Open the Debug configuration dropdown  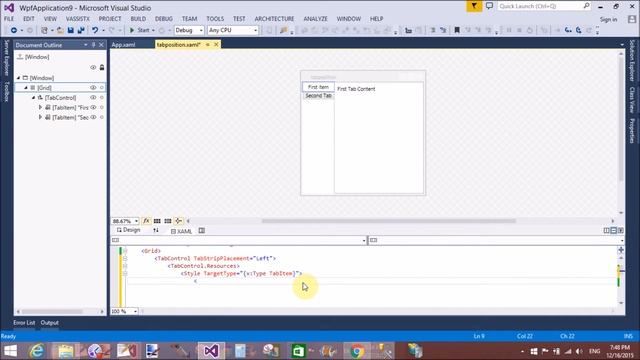tap(189, 30)
